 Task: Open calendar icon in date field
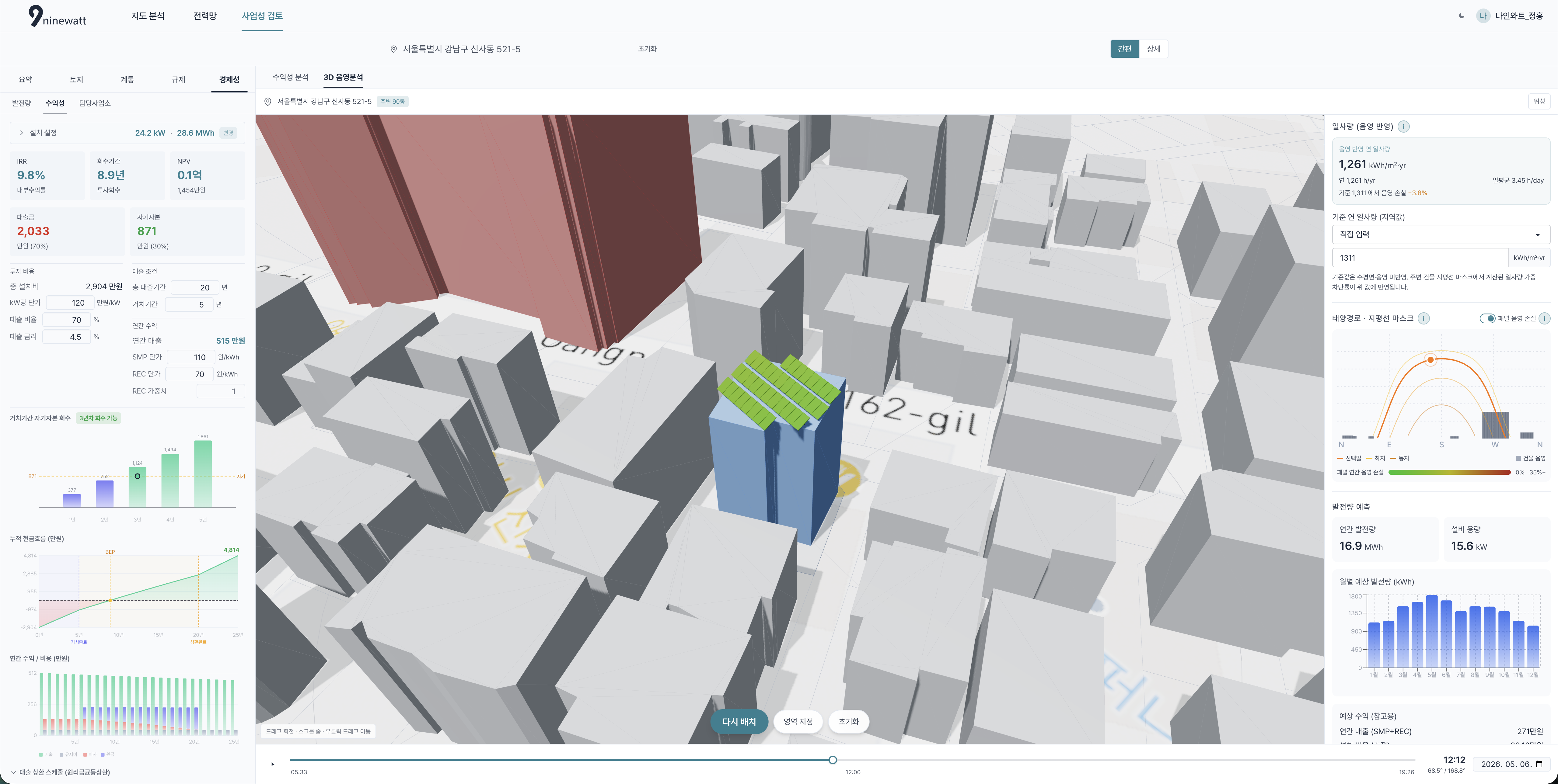coord(1539,764)
